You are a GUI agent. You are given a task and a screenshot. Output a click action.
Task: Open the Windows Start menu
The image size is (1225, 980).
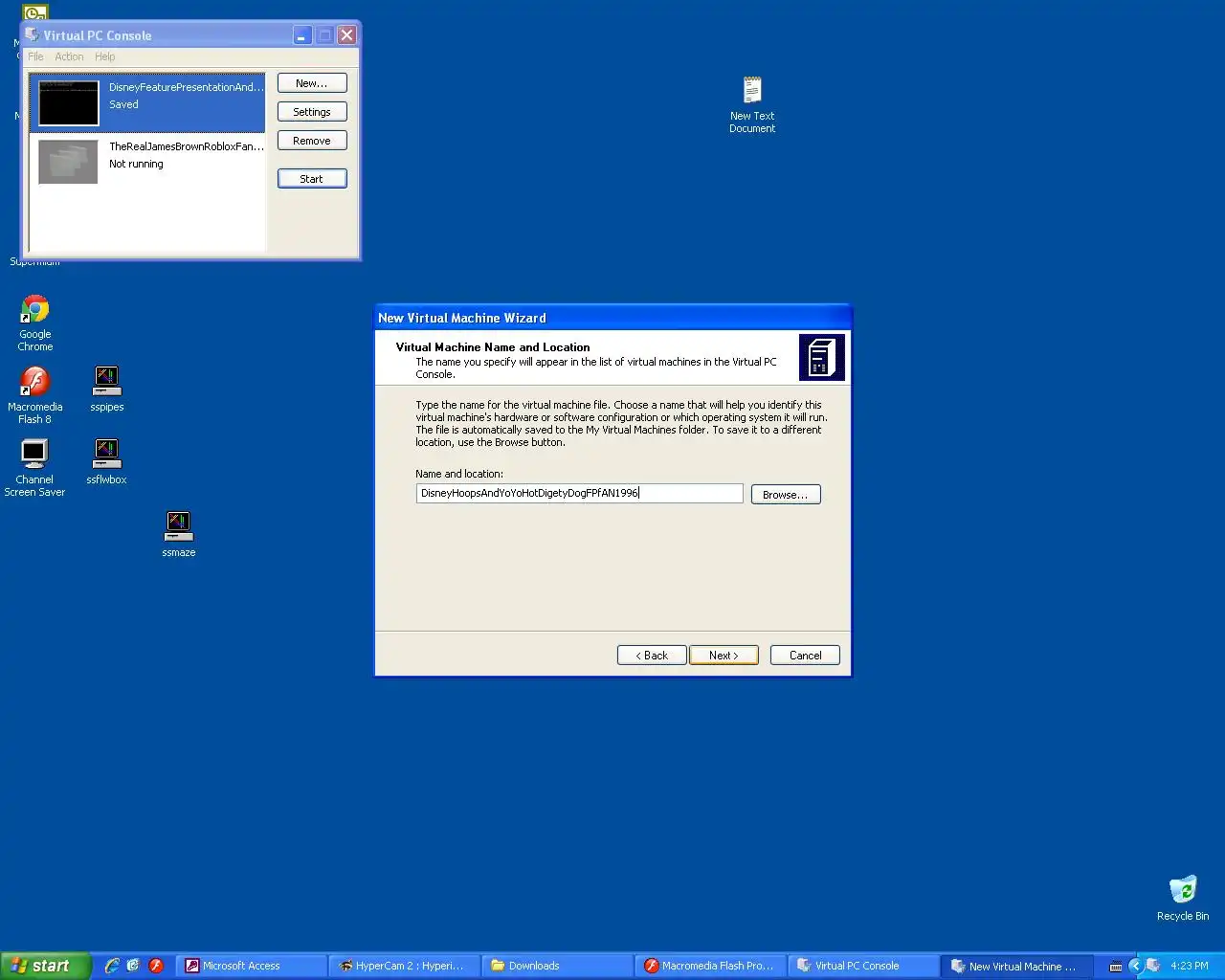(46, 966)
